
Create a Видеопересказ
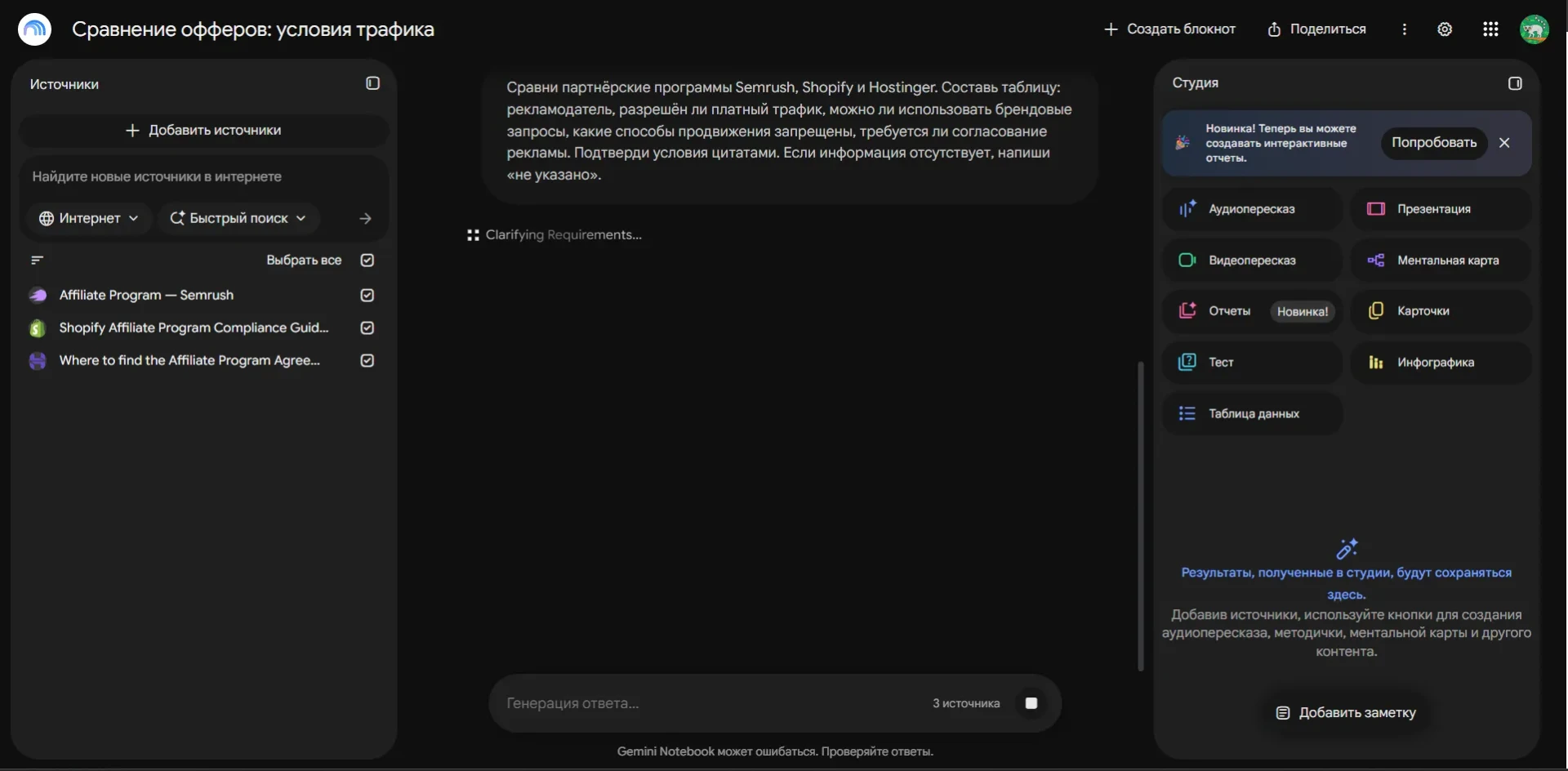tap(1252, 261)
